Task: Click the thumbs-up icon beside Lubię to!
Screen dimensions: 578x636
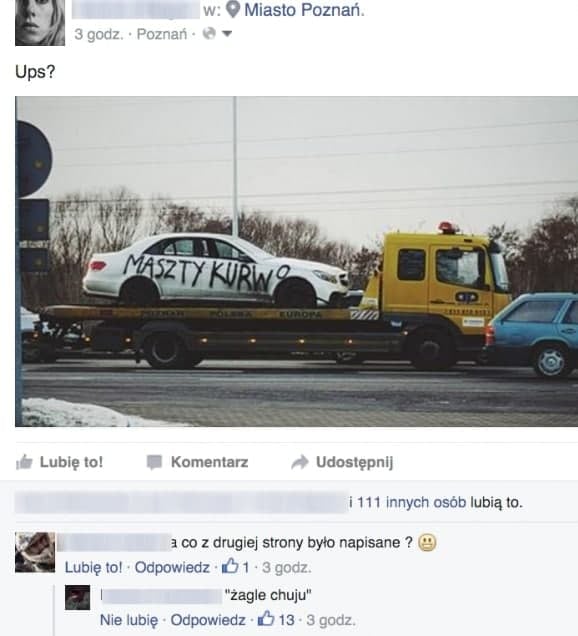Action: click(x=24, y=462)
